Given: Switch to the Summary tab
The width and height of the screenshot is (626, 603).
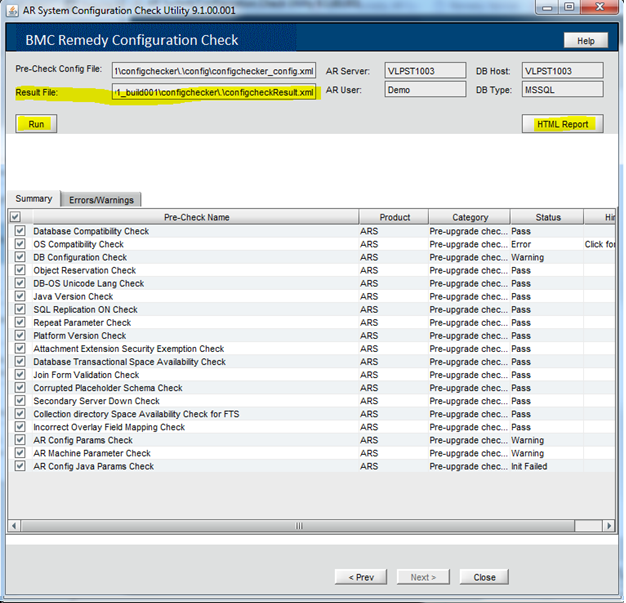Looking at the screenshot, I should (x=34, y=198).
